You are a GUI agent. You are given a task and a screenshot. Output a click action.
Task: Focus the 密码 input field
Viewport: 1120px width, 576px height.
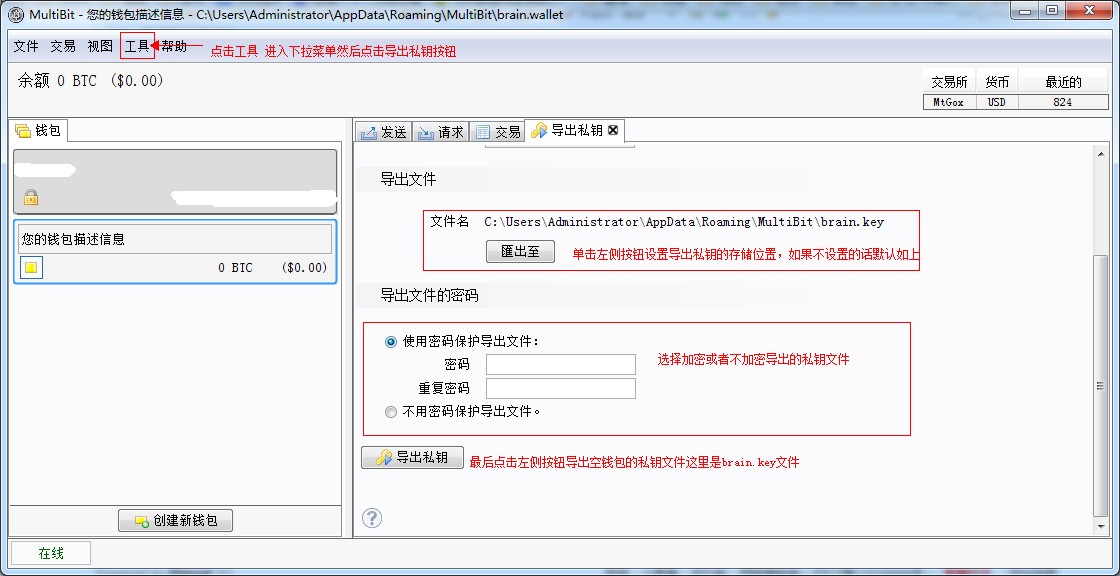561,364
